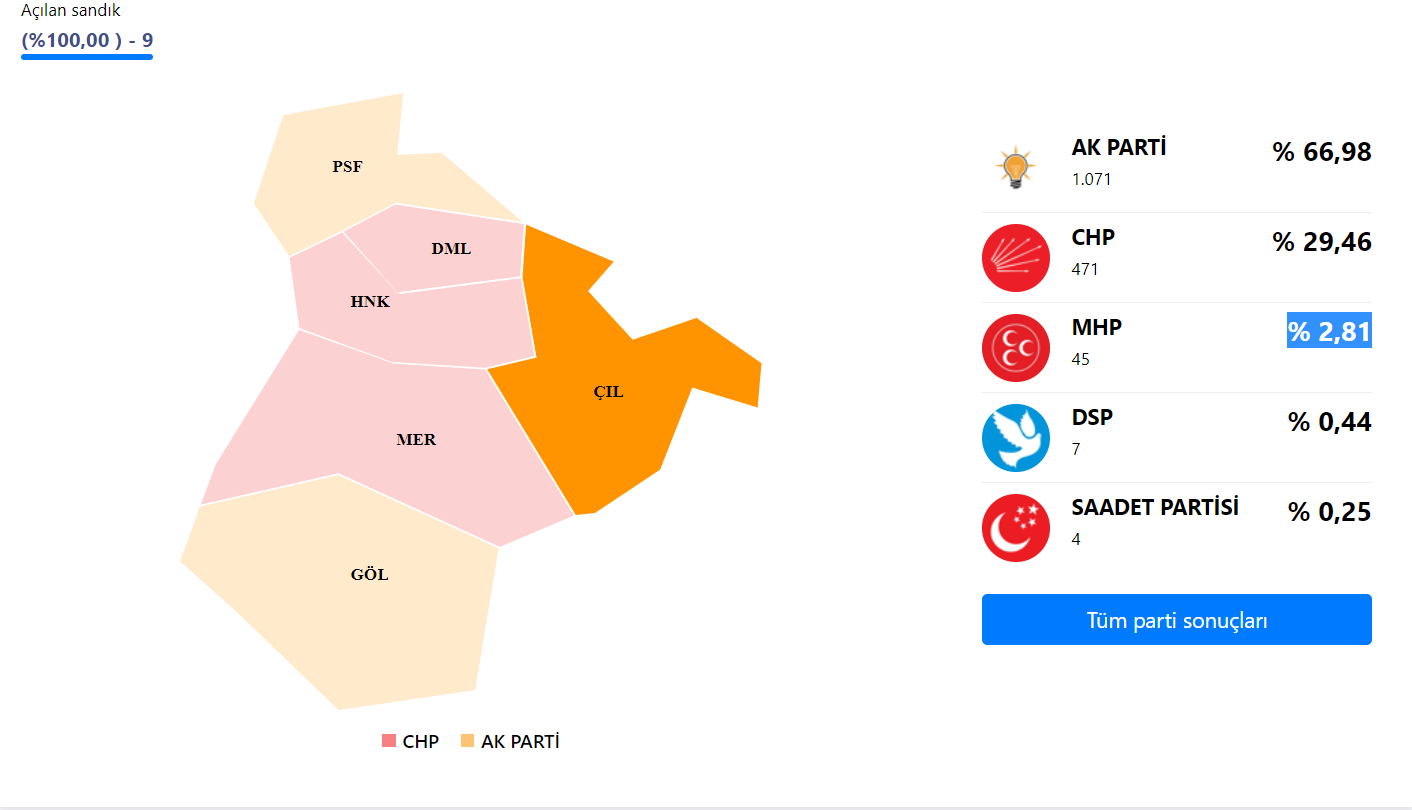Click the CHP red arrows logo
This screenshot has height=810, width=1412.
(1015, 258)
